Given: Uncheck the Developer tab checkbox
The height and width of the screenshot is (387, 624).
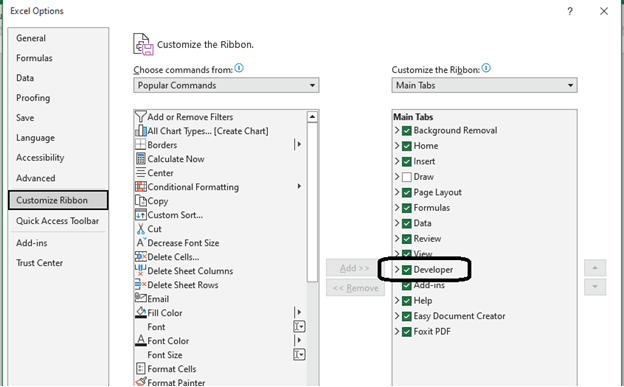Looking at the screenshot, I should [x=406, y=270].
